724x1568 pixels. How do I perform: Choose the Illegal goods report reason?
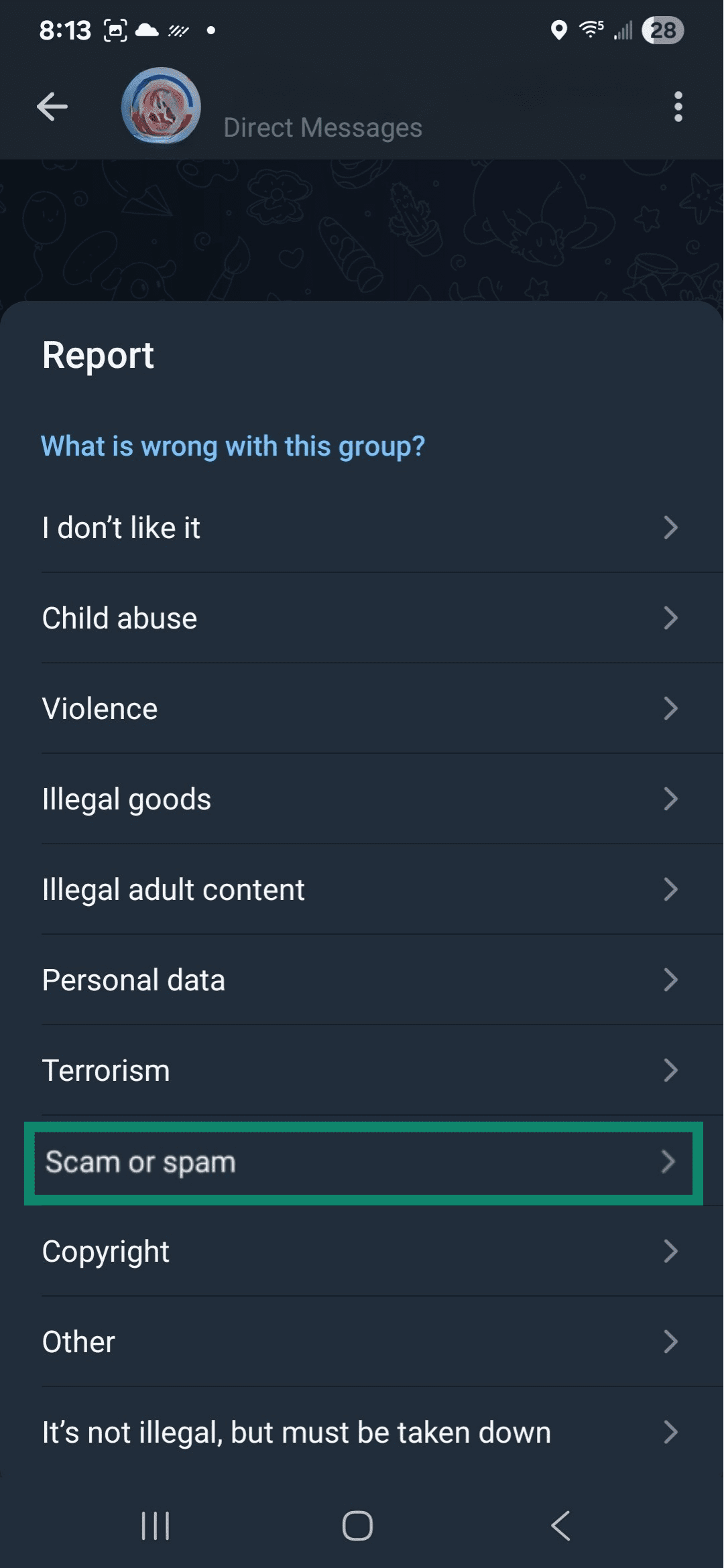(x=362, y=799)
